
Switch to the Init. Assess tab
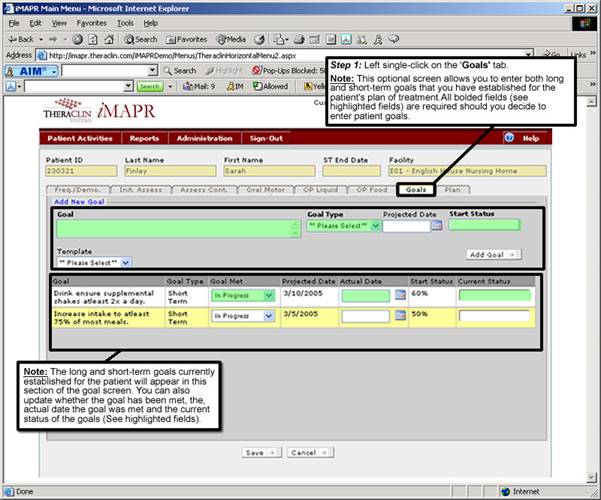pyautogui.click(x=140, y=189)
